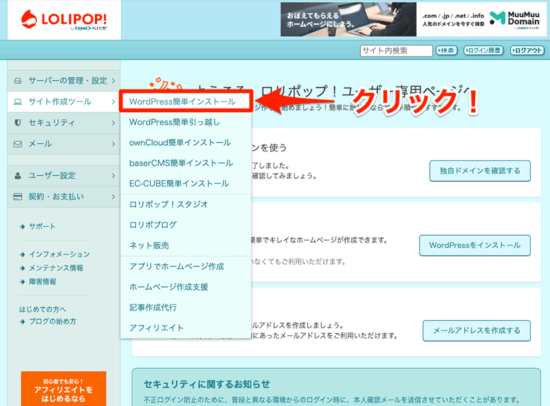Click the mail envelope icon

coord(18,144)
